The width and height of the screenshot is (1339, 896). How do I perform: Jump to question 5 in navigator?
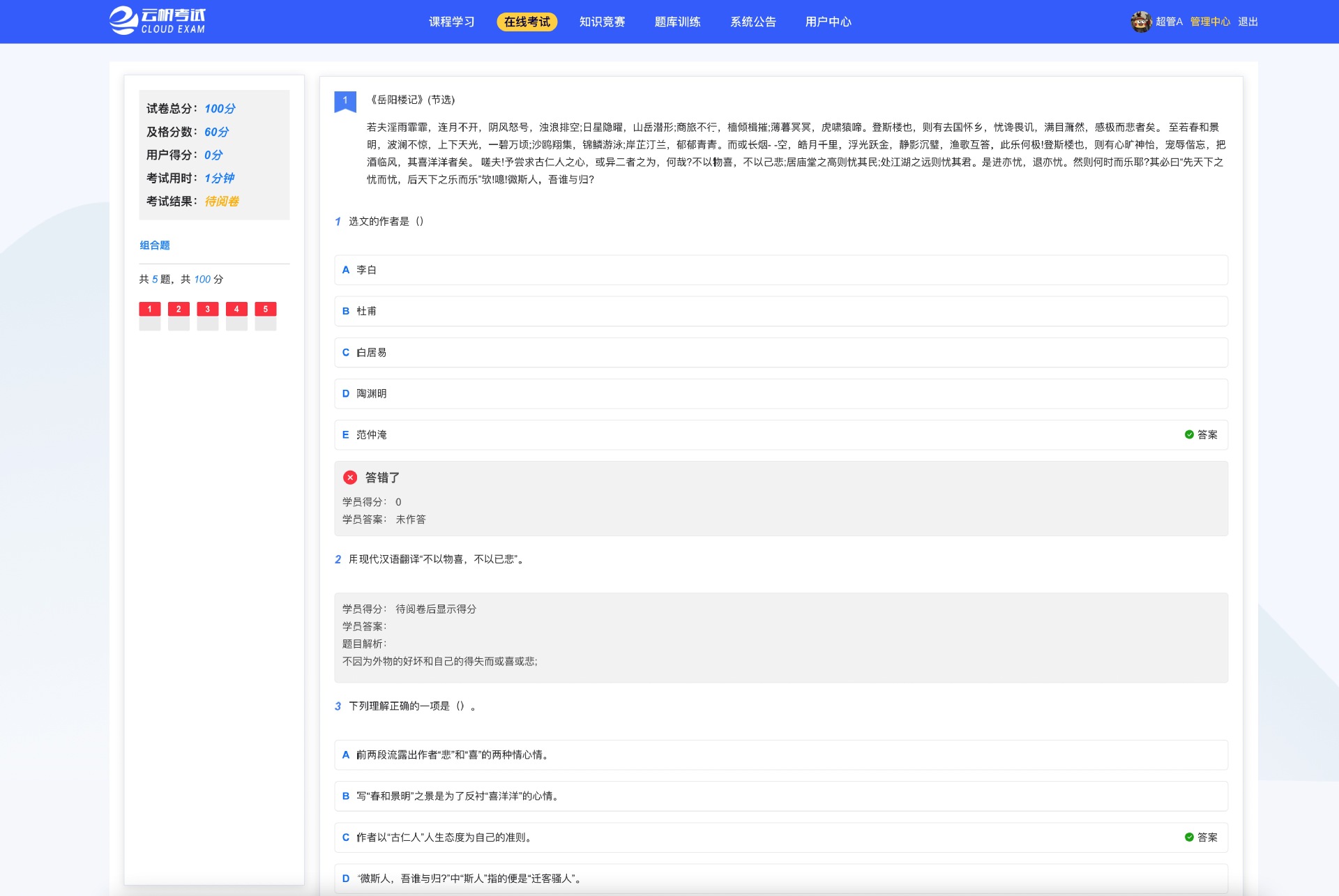point(266,316)
